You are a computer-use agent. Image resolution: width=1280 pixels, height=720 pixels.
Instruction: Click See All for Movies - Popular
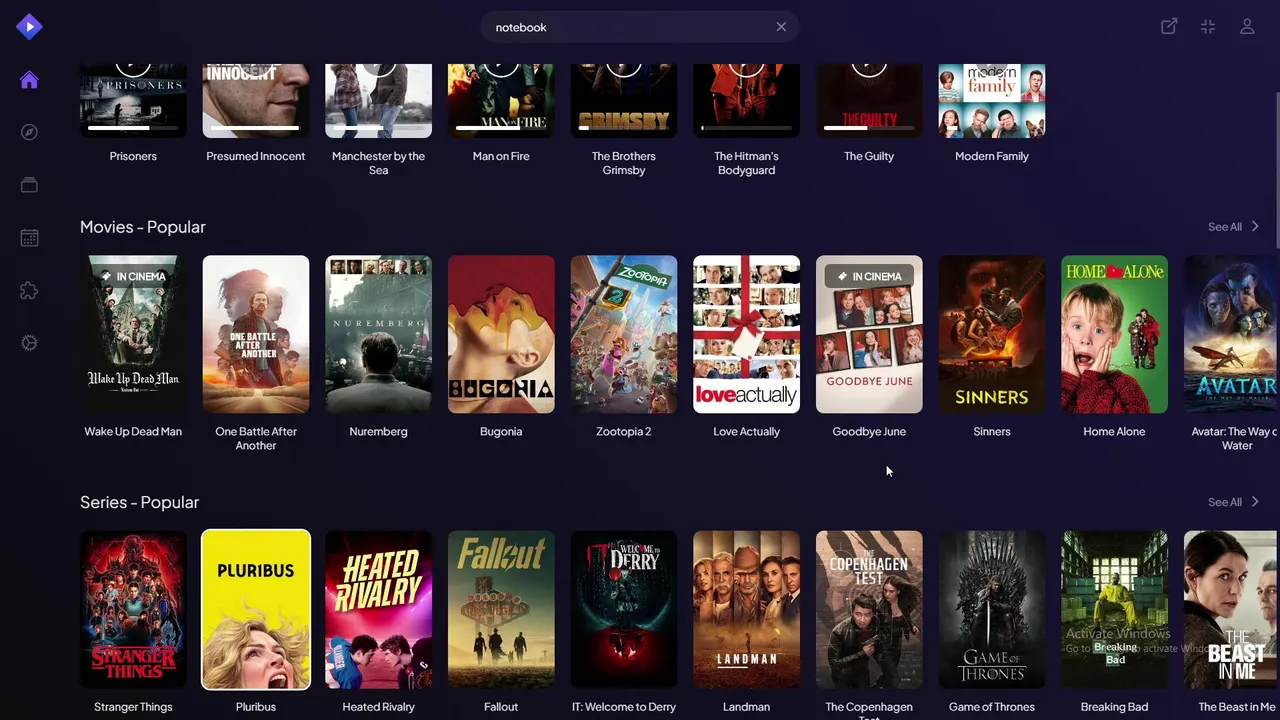[x=1233, y=227]
